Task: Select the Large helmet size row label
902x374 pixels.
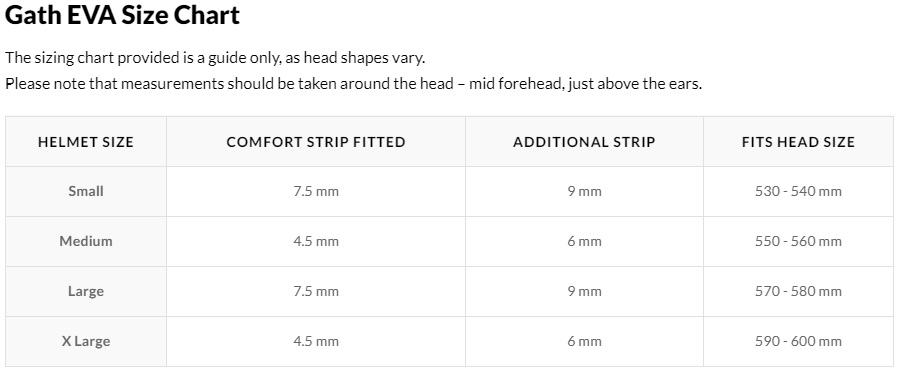Action: 86,291
